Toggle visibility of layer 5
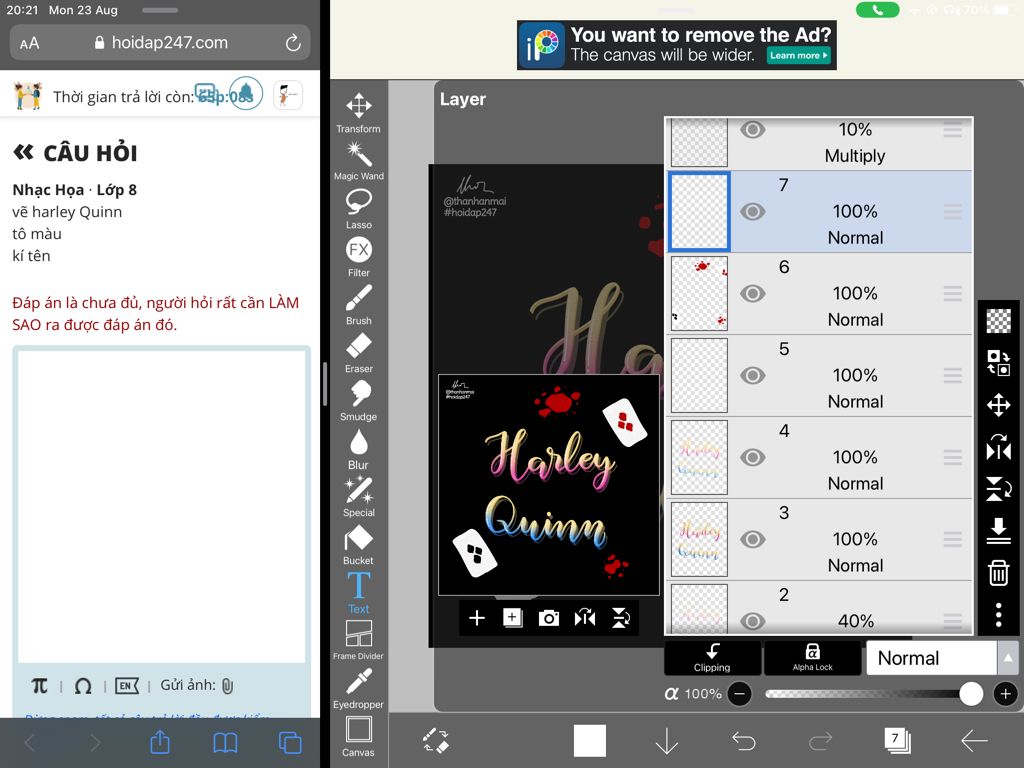The image size is (1024, 768). tap(752, 376)
